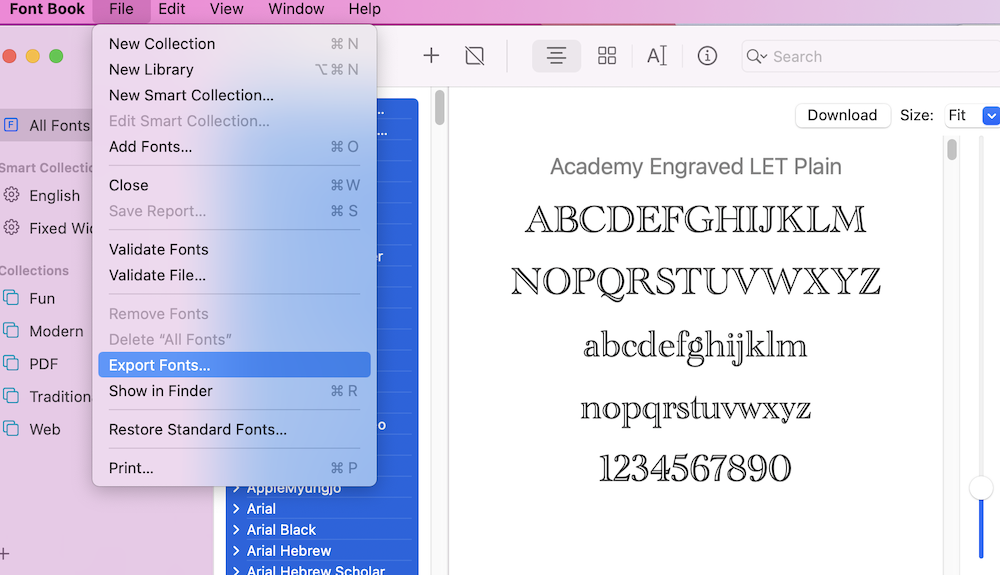This screenshot has width=1000, height=575.
Task: Choose Export Fonts menu item
Action: coord(234,365)
